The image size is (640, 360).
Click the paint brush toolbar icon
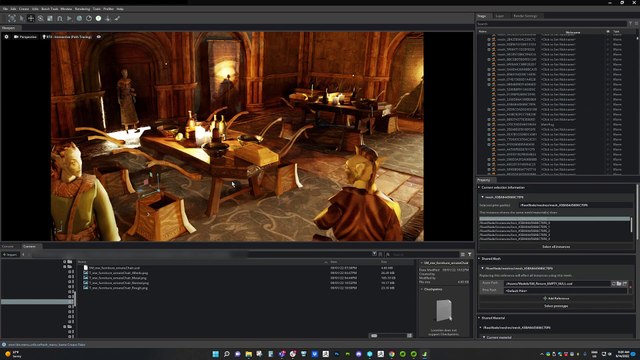[x=117, y=18]
